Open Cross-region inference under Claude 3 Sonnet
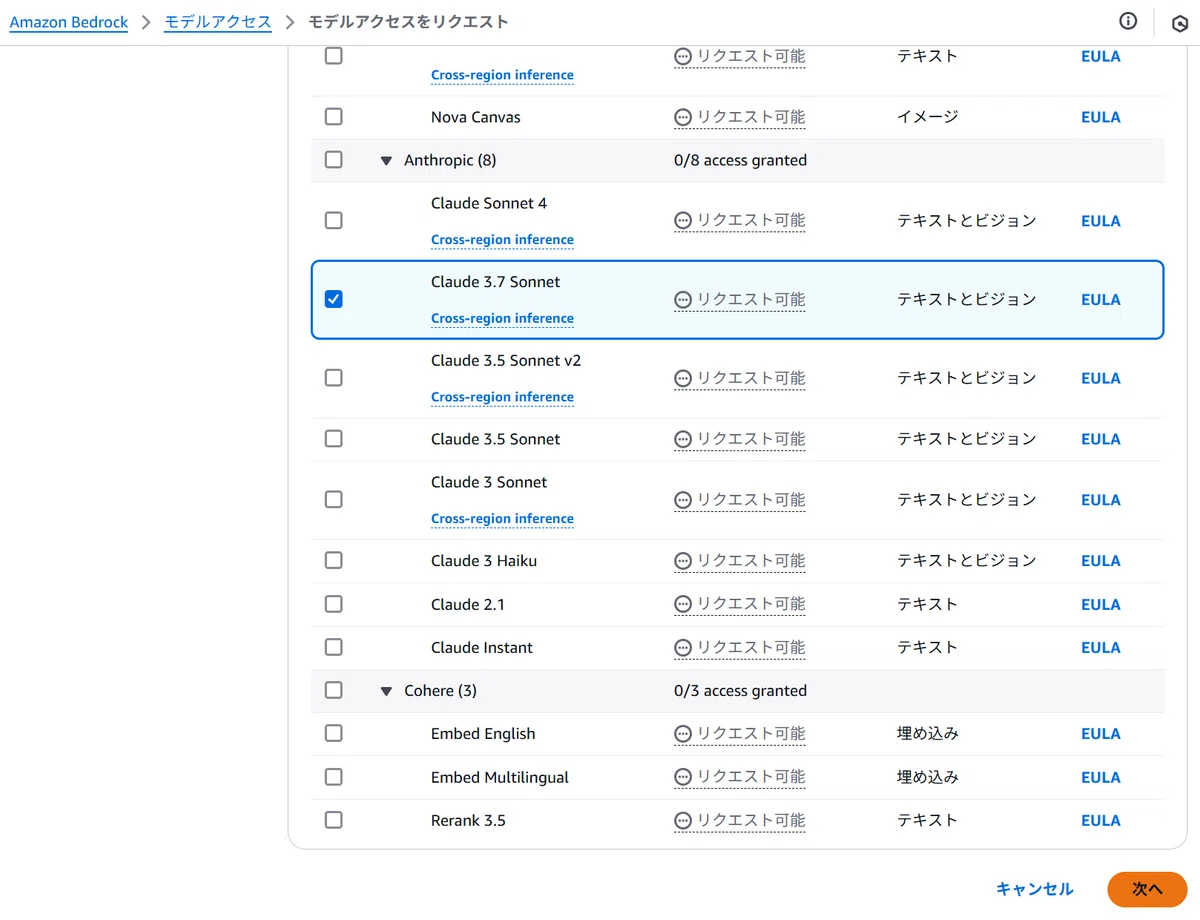Screen dimensions: 1200x920 click(502, 519)
